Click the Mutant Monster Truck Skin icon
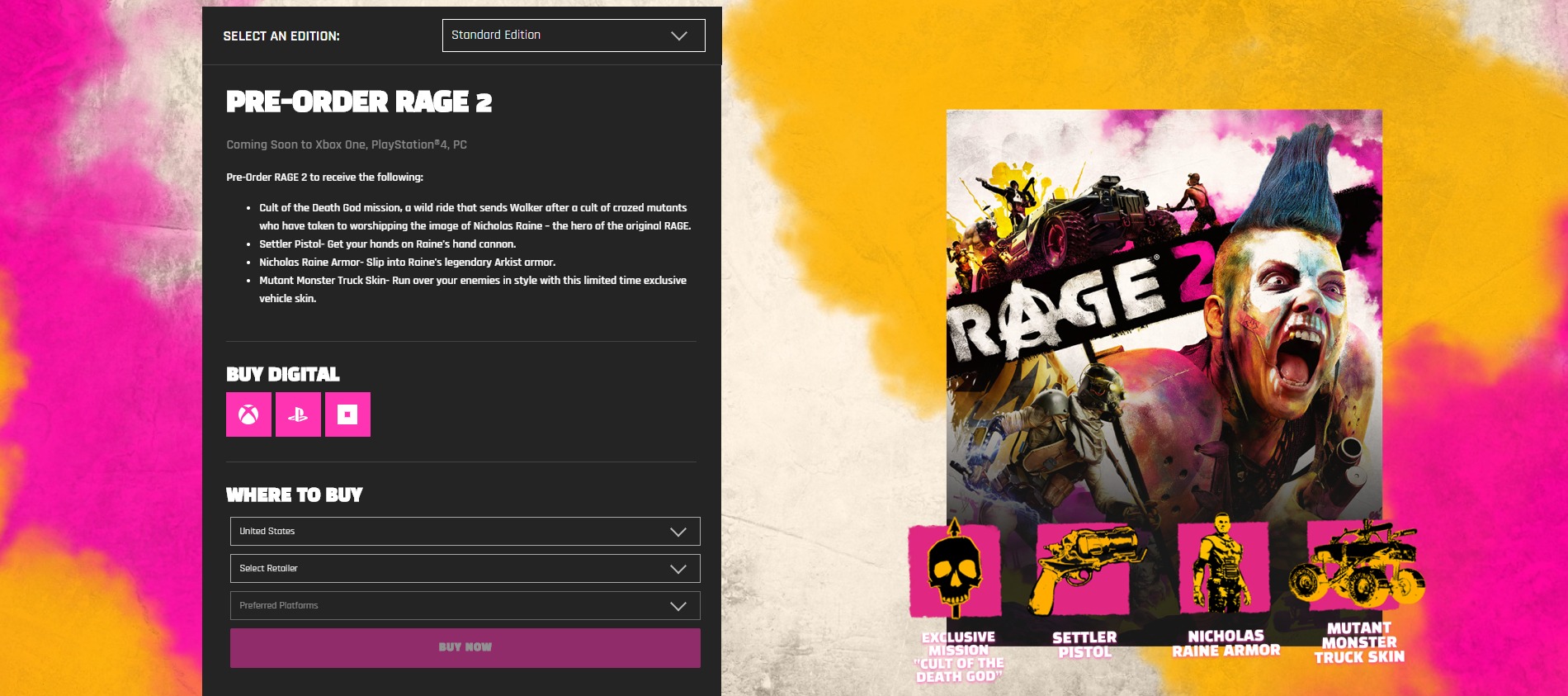1568x696 pixels. [x=1358, y=564]
